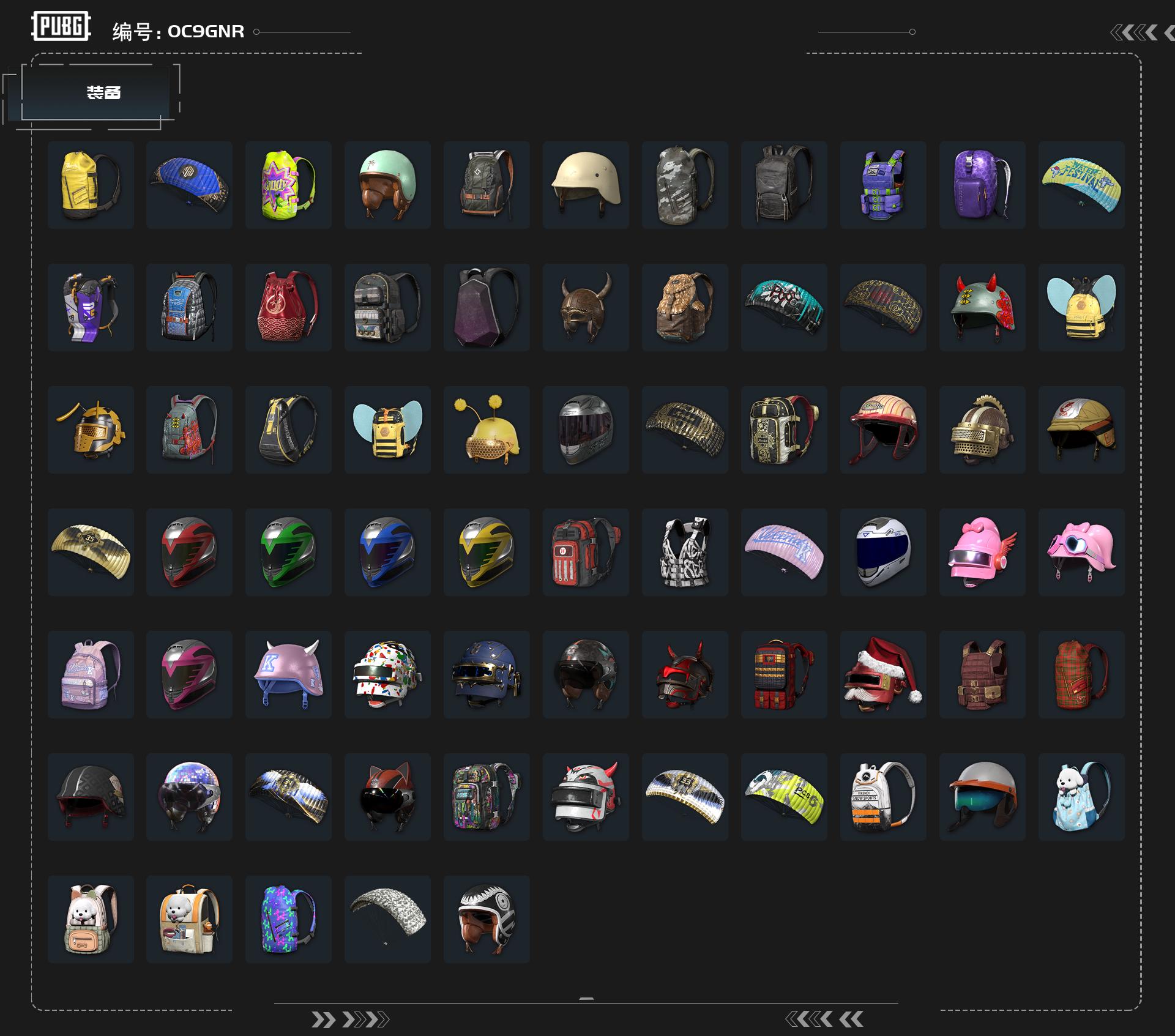Pick the bronze horned viking helmet
The height and width of the screenshot is (1036, 1175).
point(586,307)
